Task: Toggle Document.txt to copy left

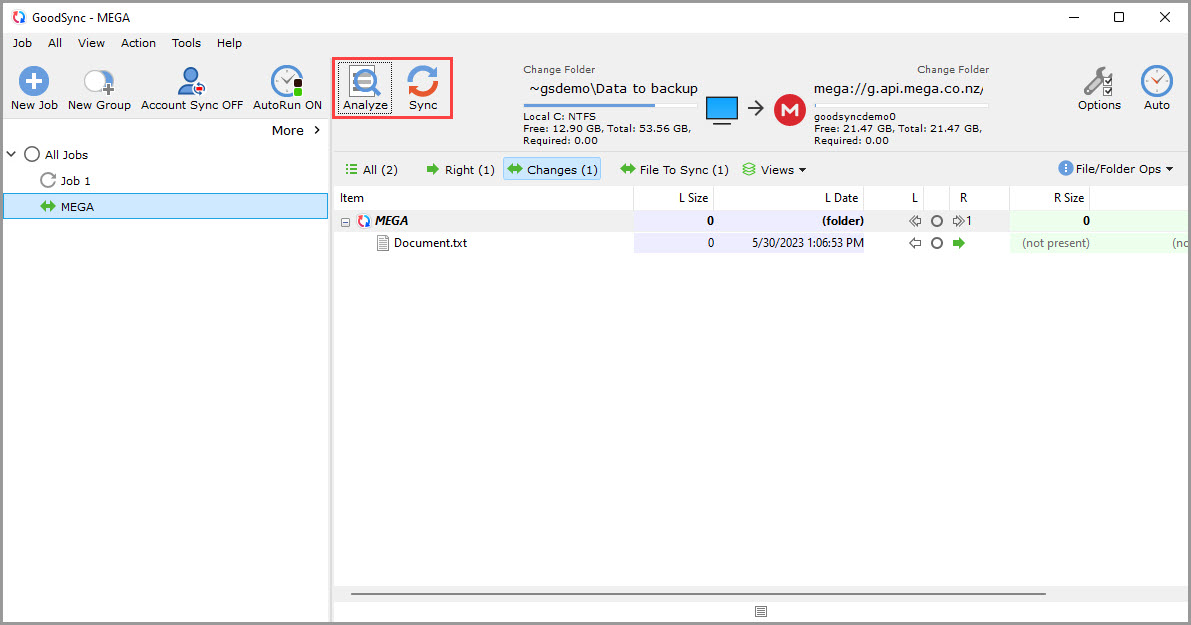Action: [x=914, y=242]
